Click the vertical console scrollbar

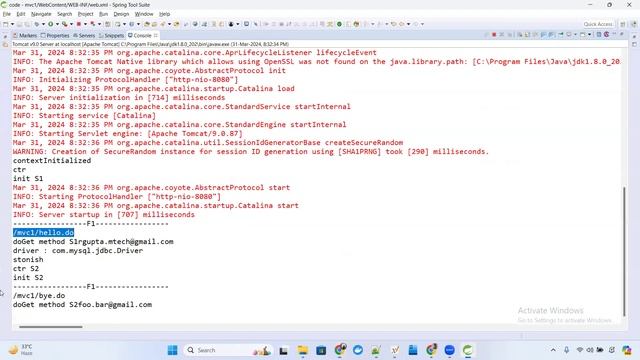point(624,251)
